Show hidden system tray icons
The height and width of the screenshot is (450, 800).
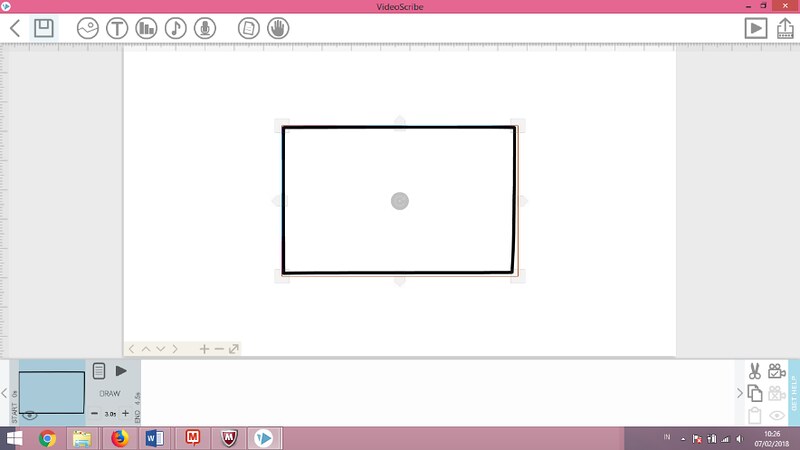click(x=683, y=439)
